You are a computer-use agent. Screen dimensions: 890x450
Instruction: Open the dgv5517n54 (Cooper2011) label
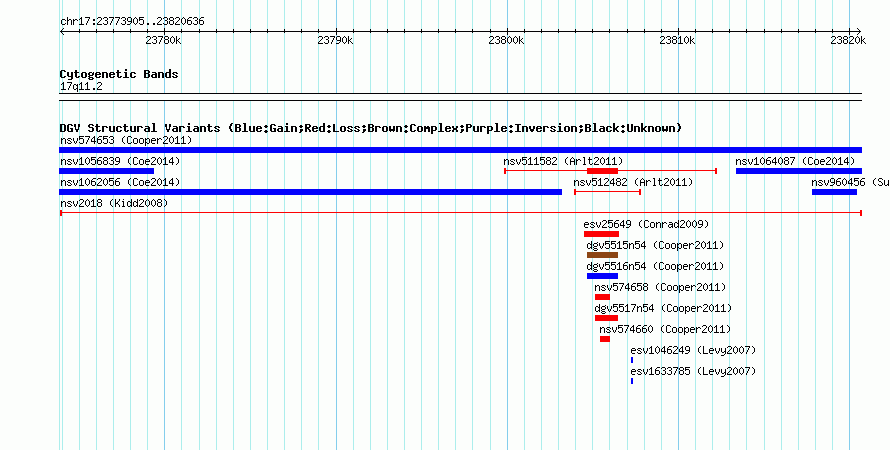[x=663, y=308]
